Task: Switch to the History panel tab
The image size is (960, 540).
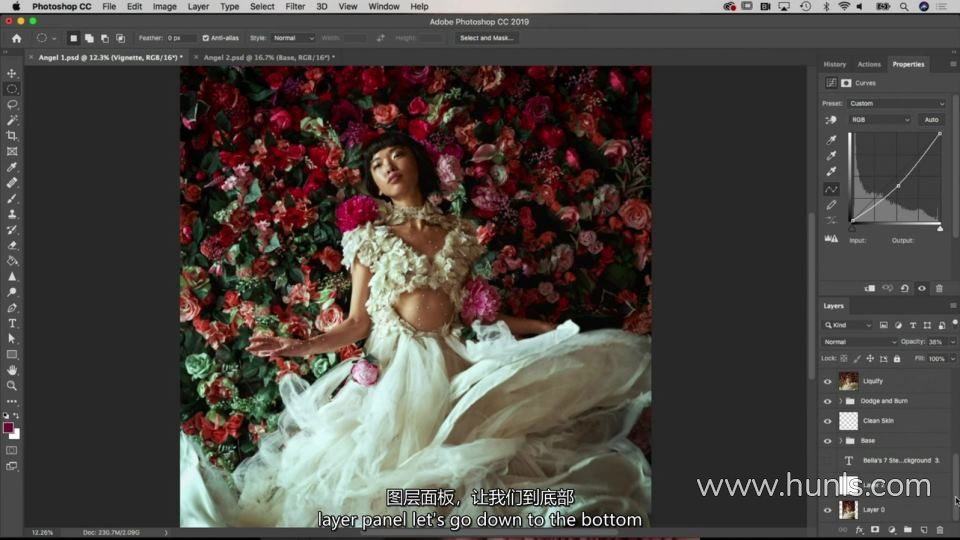Action: tap(834, 64)
